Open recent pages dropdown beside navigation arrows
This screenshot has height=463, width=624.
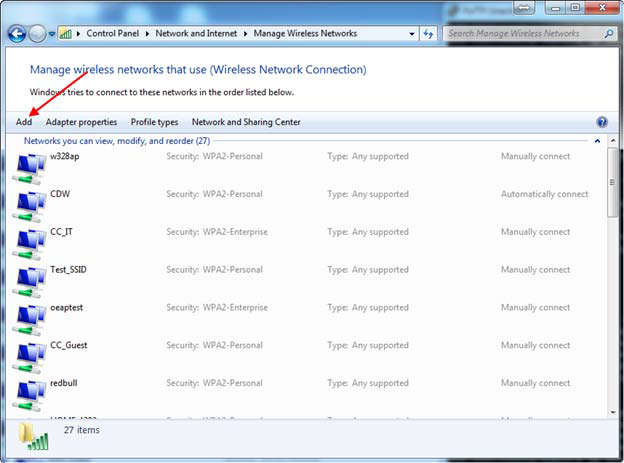point(52,34)
